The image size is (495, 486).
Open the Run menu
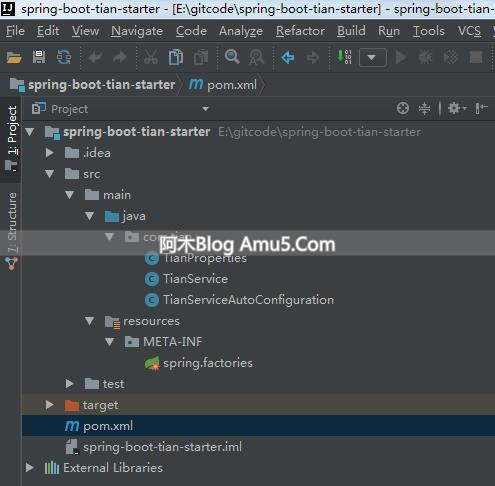pos(389,31)
